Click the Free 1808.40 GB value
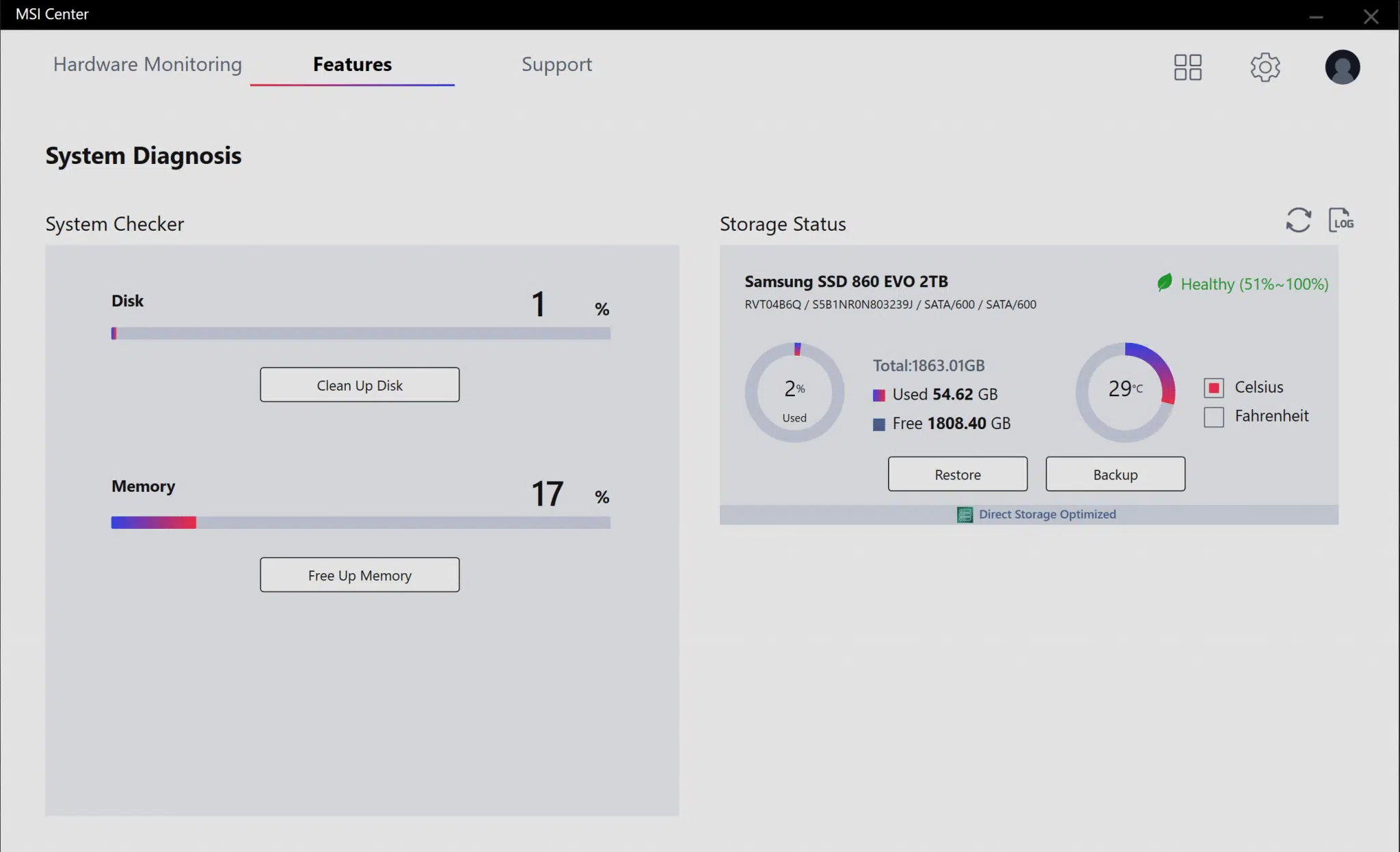 pos(952,423)
